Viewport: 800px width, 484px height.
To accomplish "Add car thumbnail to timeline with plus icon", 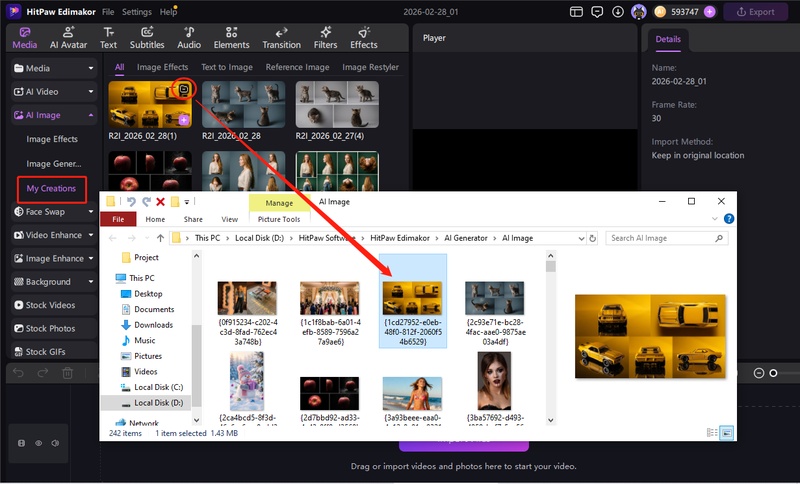I will coord(184,120).
